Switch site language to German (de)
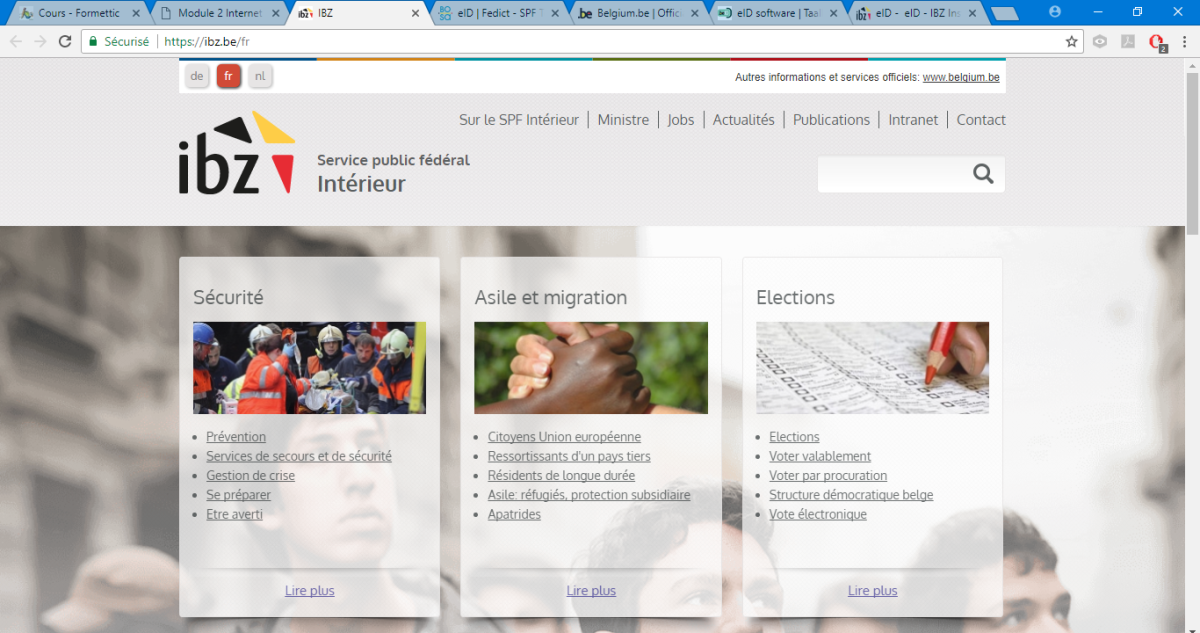The width and height of the screenshot is (1200, 633). pos(197,76)
